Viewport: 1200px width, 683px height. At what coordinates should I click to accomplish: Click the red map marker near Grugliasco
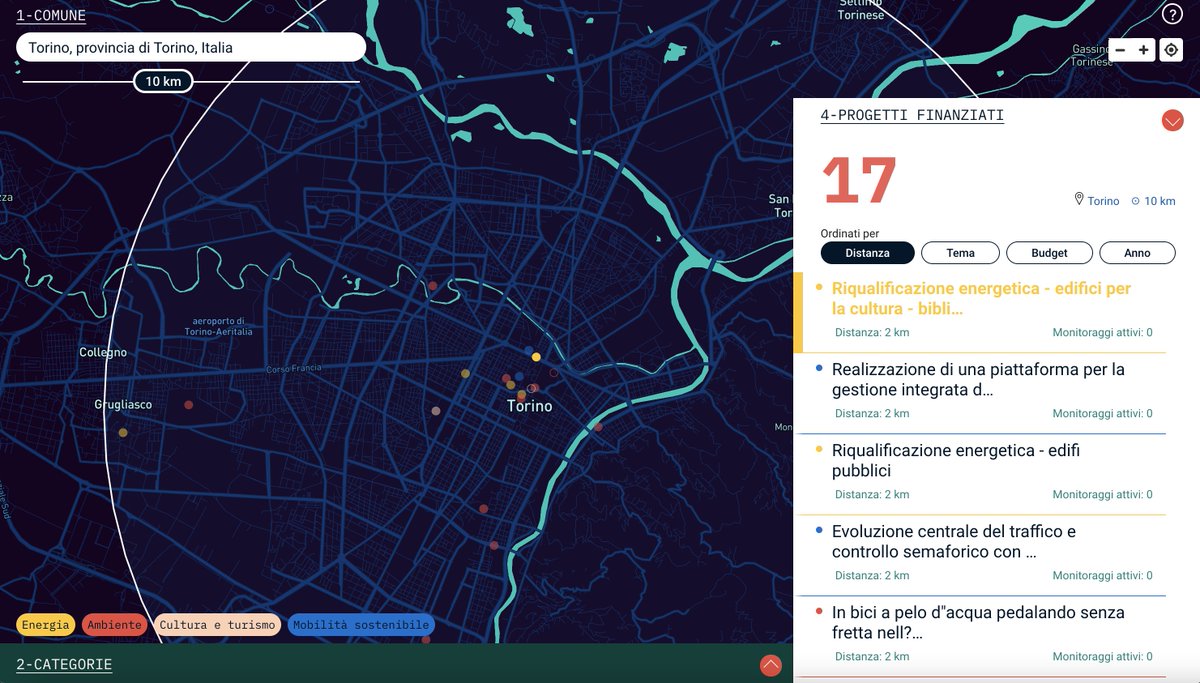point(188,405)
